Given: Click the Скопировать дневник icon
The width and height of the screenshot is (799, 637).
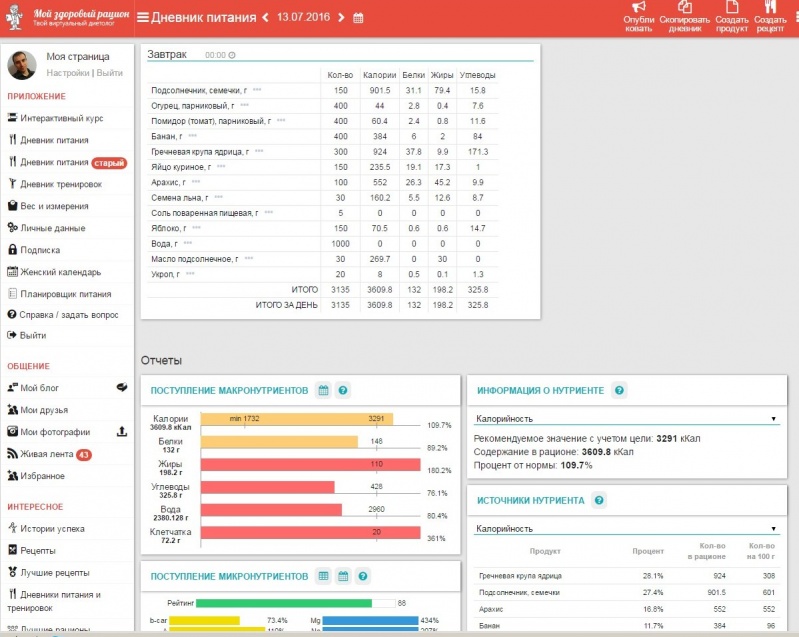Looking at the screenshot, I should [686, 8].
